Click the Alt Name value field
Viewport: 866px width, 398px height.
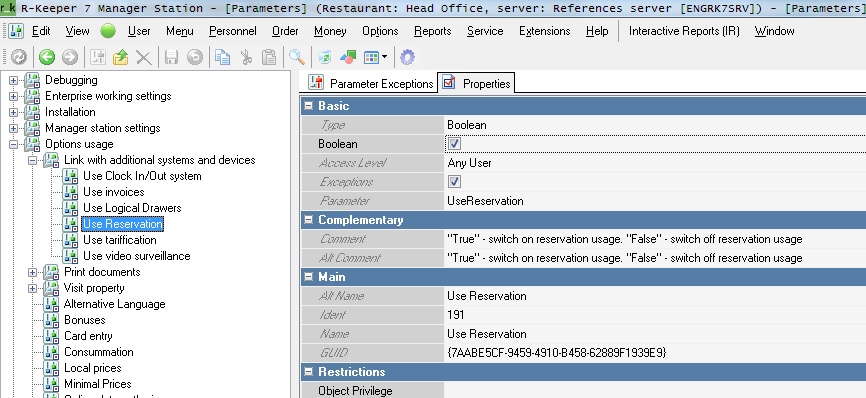(655, 296)
